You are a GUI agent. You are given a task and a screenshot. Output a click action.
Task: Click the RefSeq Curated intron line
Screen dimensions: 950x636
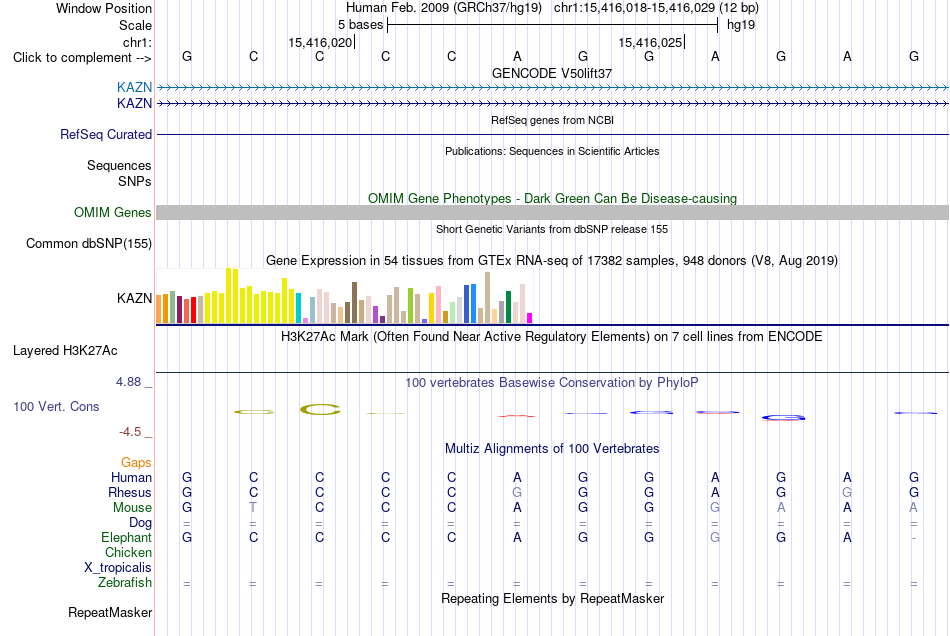click(x=552, y=134)
